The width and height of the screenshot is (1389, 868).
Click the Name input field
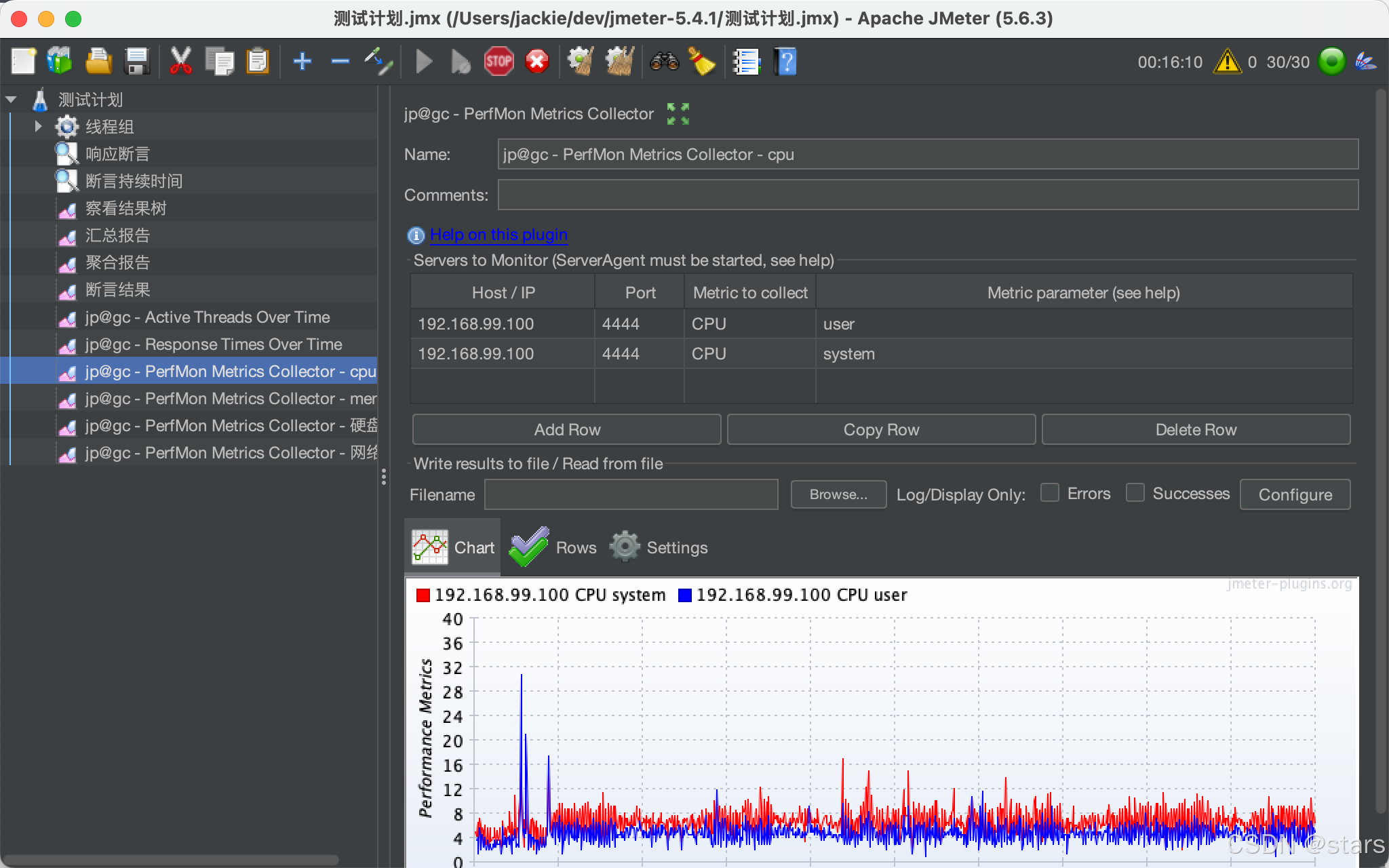(928, 155)
